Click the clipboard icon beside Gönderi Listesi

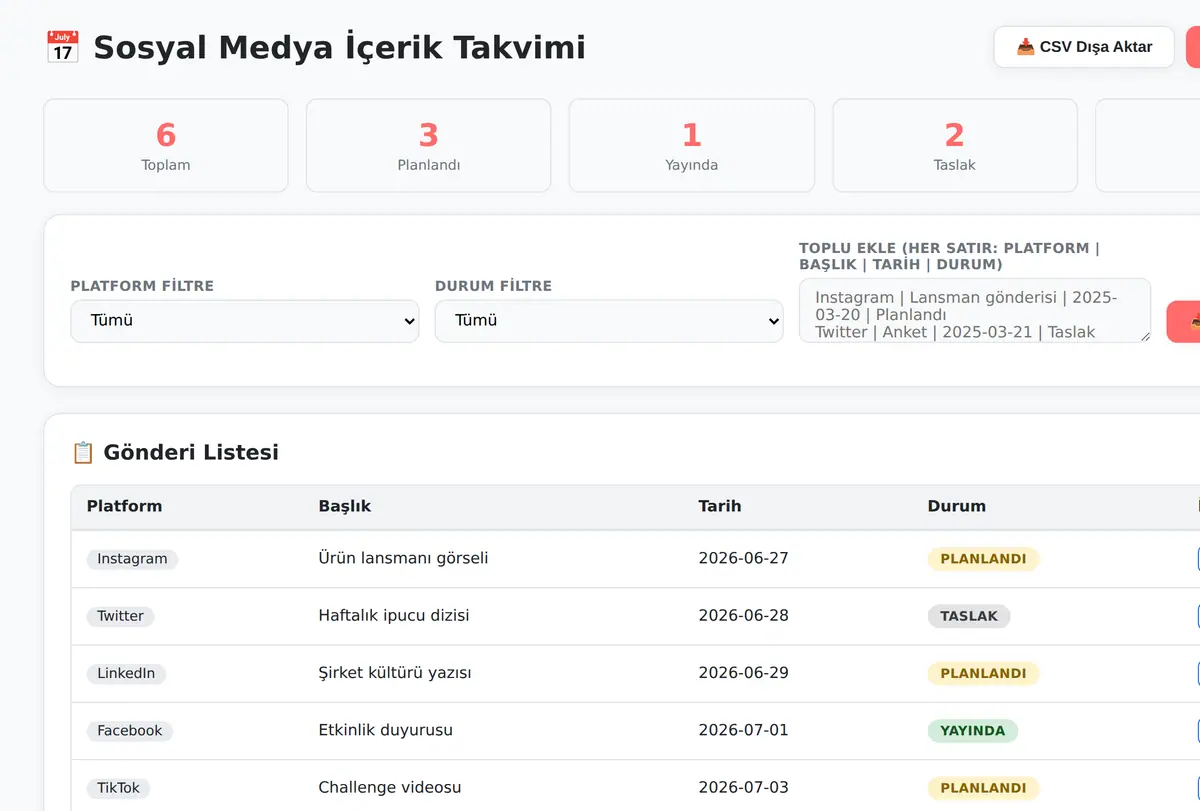pyautogui.click(x=83, y=453)
